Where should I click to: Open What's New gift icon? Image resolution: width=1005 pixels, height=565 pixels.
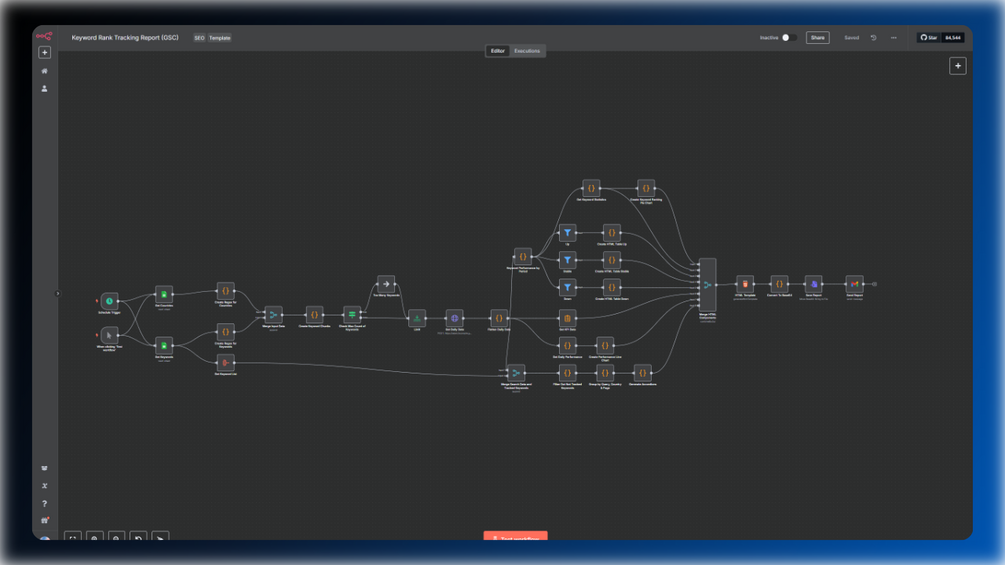44,521
